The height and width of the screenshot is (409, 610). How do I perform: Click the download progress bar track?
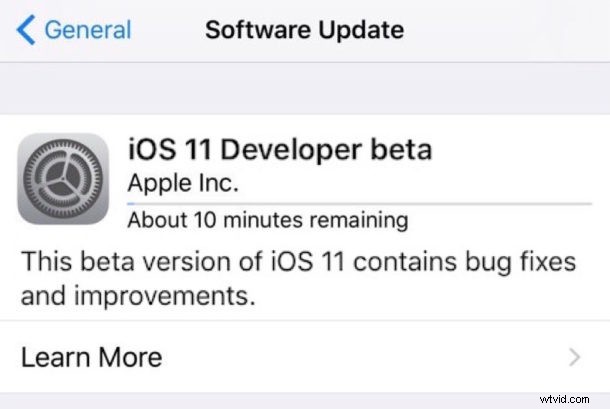[359, 204]
